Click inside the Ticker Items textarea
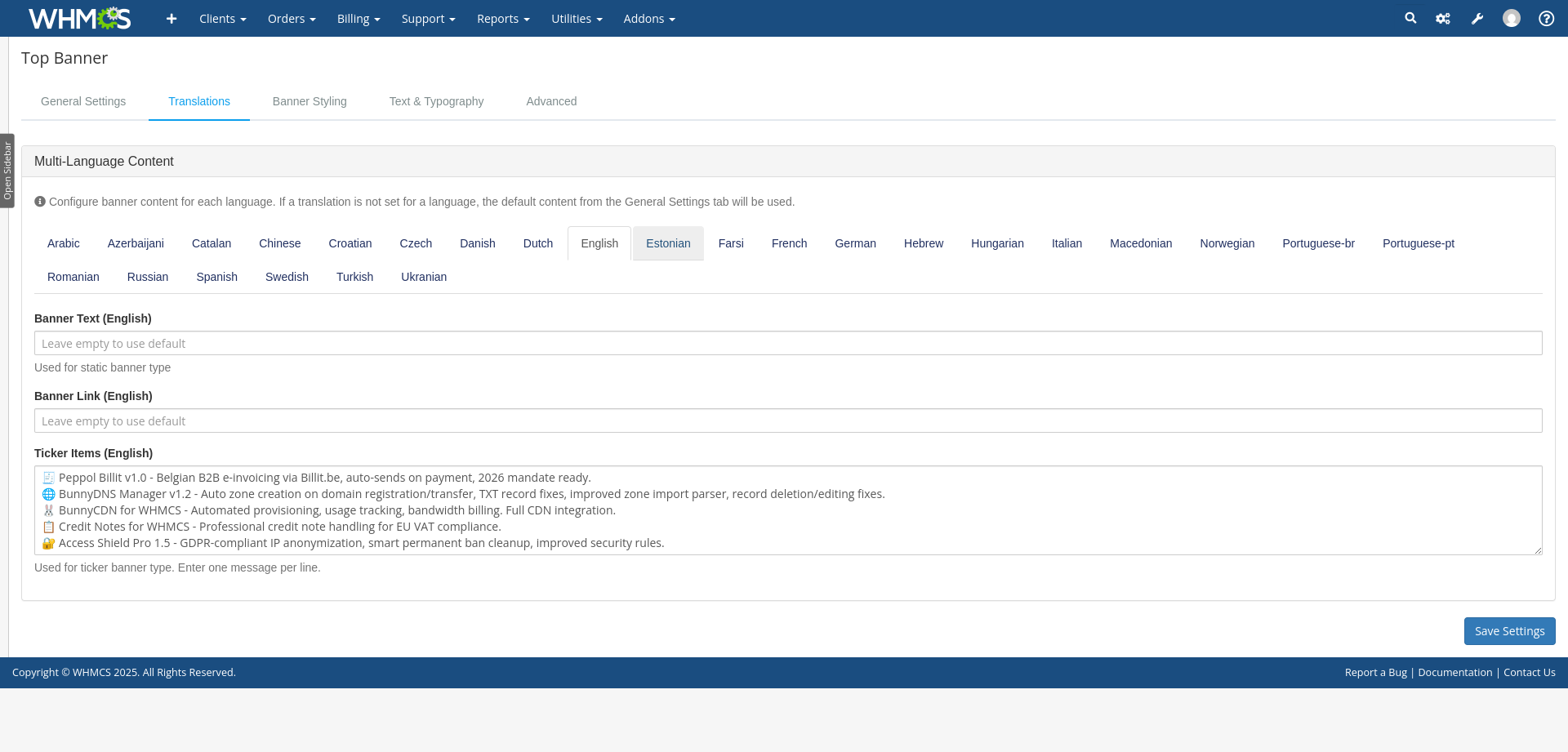The image size is (1568, 752). 788,510
